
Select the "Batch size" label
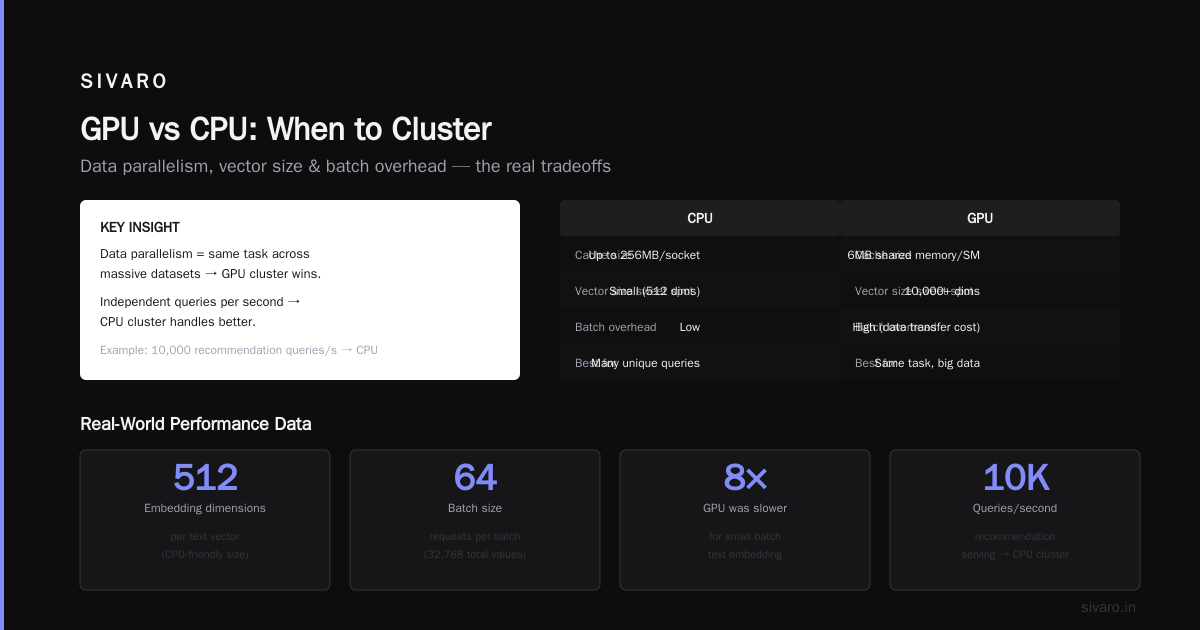[475, 508]
